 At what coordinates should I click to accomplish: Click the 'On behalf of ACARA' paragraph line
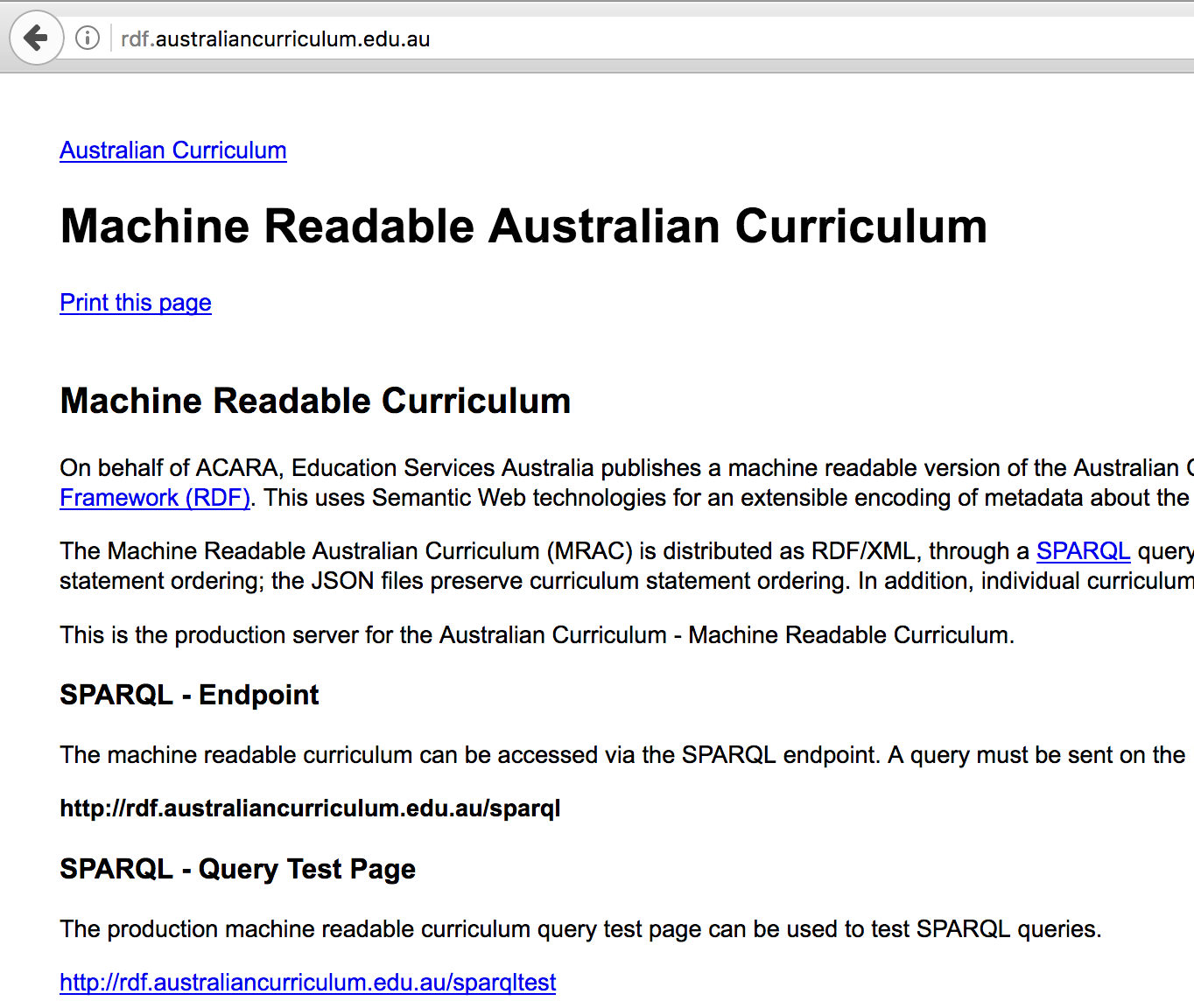click(627, 468)
